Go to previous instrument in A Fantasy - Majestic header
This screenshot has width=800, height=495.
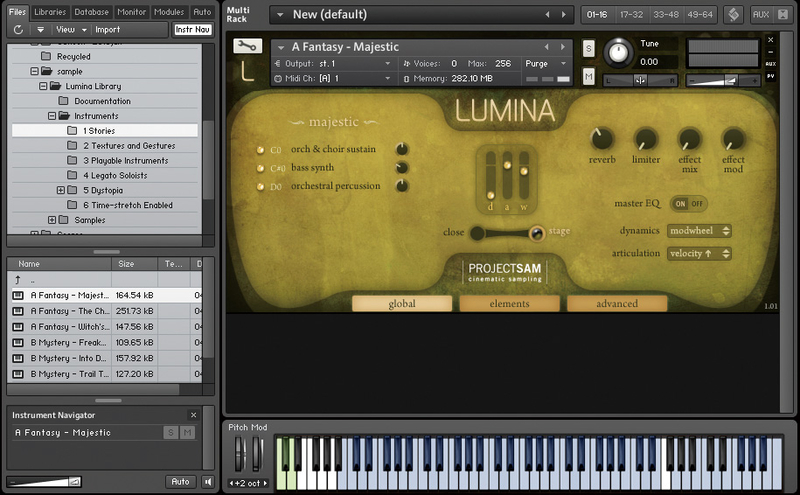click(x=546, y=47)
